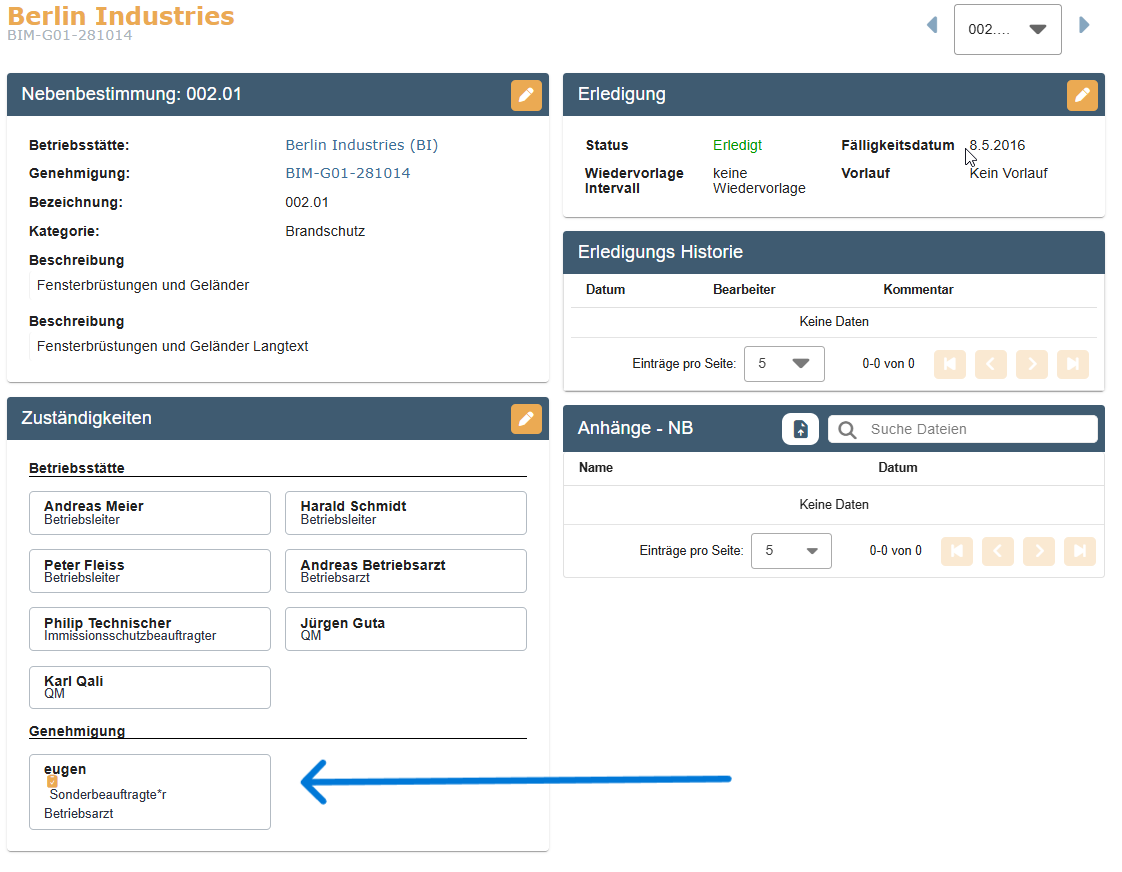Open entries per page dropdown in Erledigungs Historie

pyautogui.click(x=783, y=364)
